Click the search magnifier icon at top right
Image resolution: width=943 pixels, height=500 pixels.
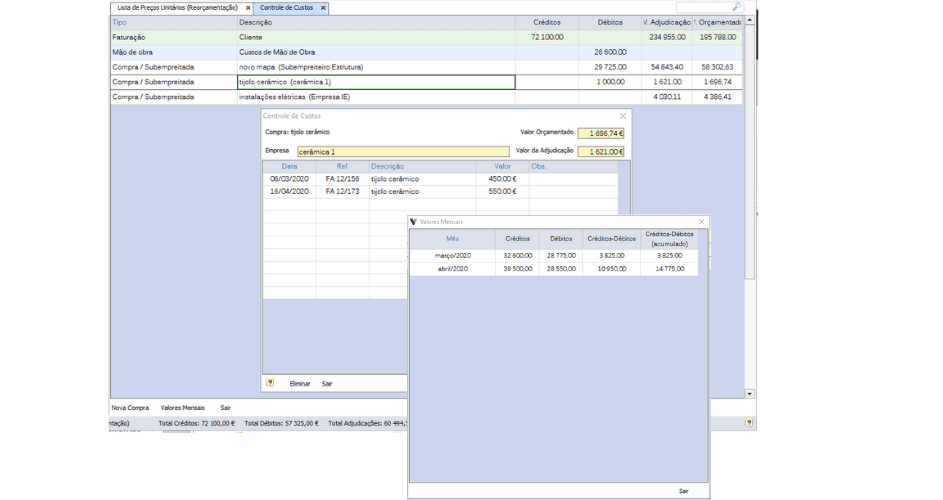(x=737, y=7)
